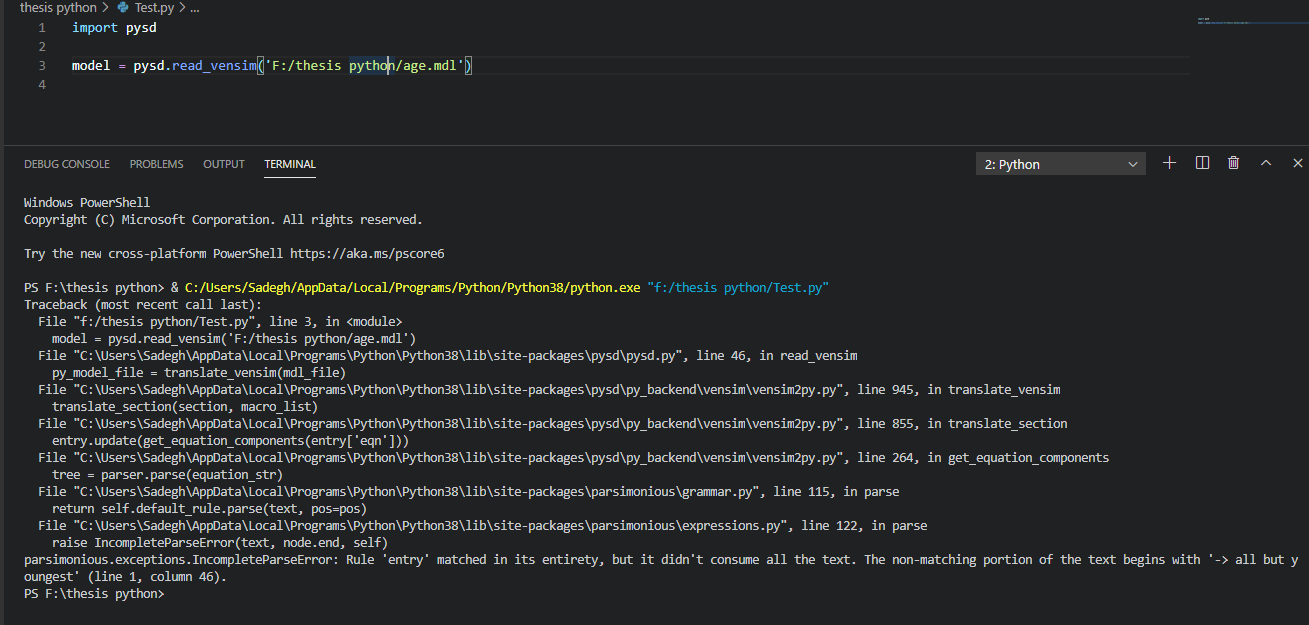Close the panel with the X icon
Image resolution: width=1309 pixels, height=625 pixels.
1297,162
